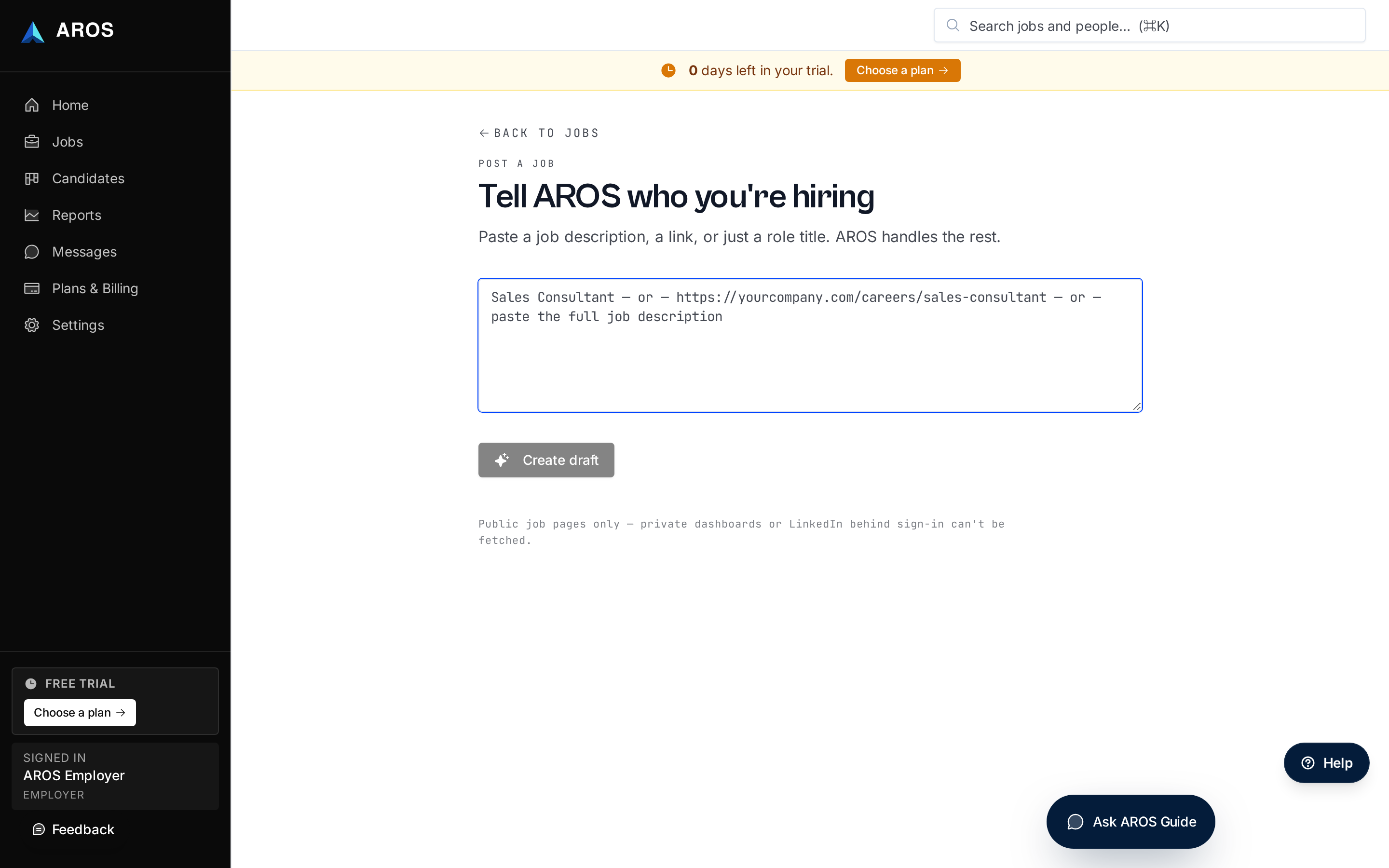Open the Ask AROS Guide chat
Screen dimensions: 1389x868
[x=1130, y=822]
